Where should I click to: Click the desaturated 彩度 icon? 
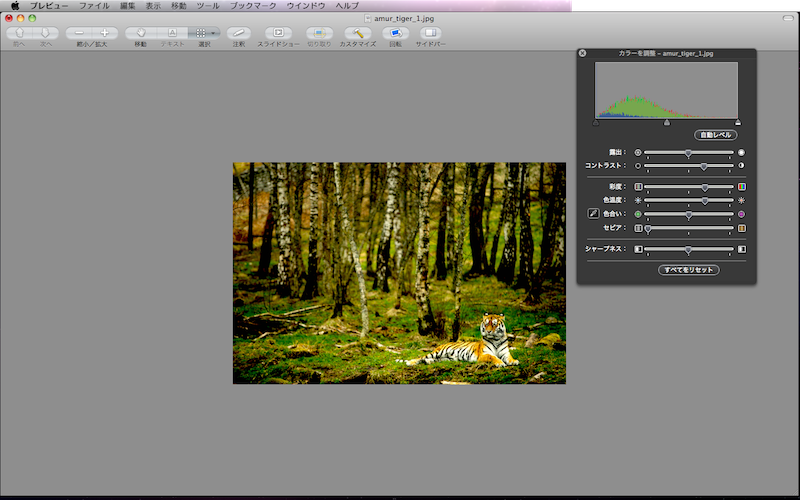(x=638, y=187)
